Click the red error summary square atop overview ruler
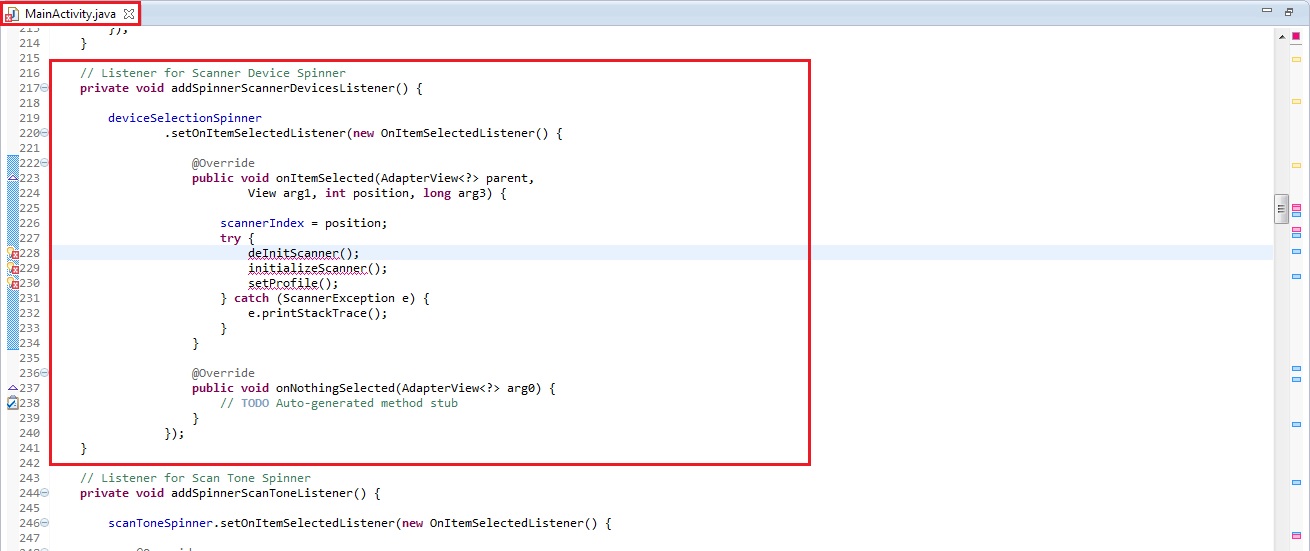The width and height of the screenshot is (1310, 551). [x=1296, y=36]
